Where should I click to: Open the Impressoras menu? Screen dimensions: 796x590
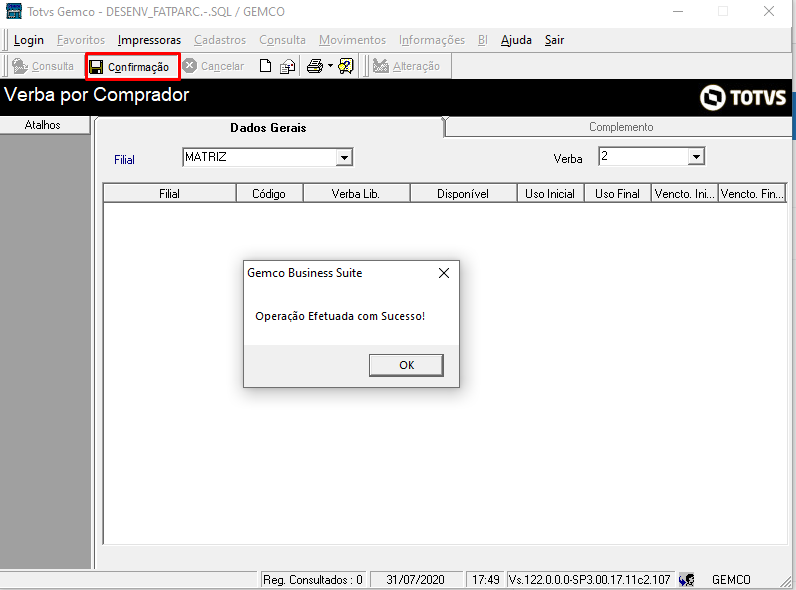(149, 40)
